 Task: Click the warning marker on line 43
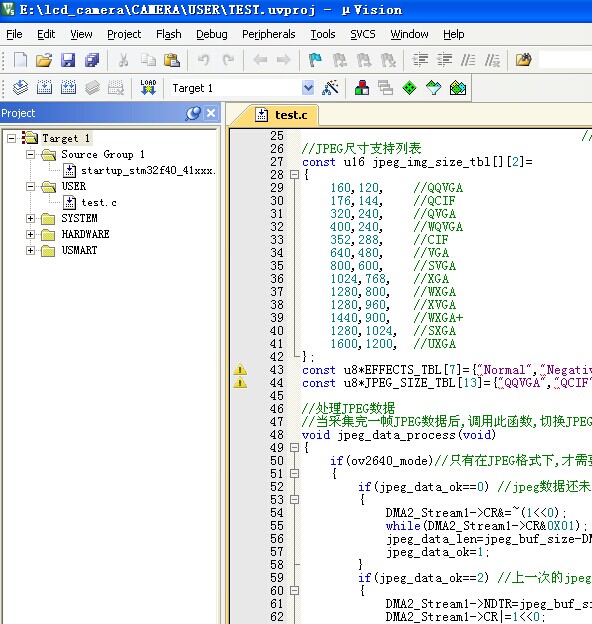point(240,370)
